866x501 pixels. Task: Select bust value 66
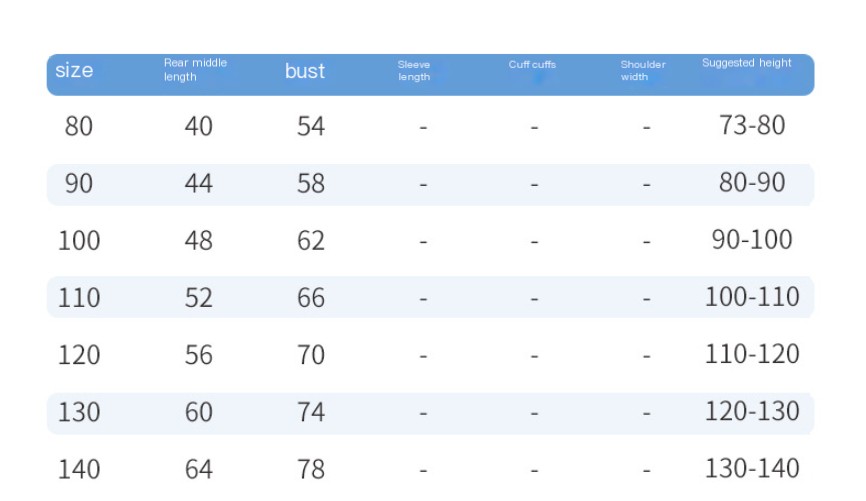click(310, 297)
